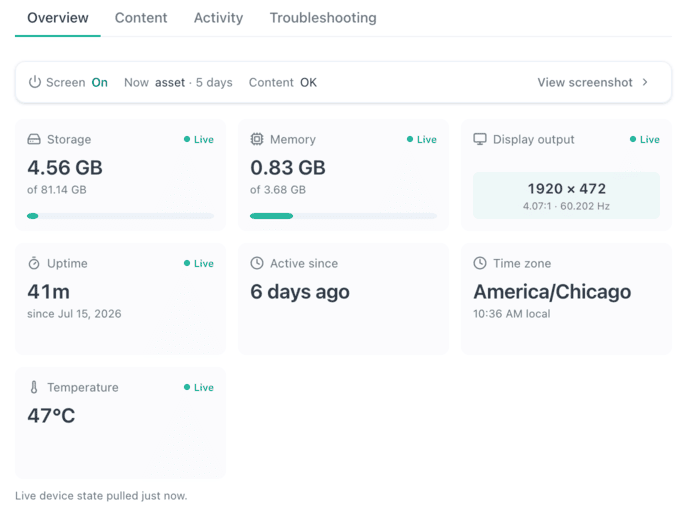Click the Uptime stopwatch icon
Screen dimensions: 689x511
click(x=34, y=263)
